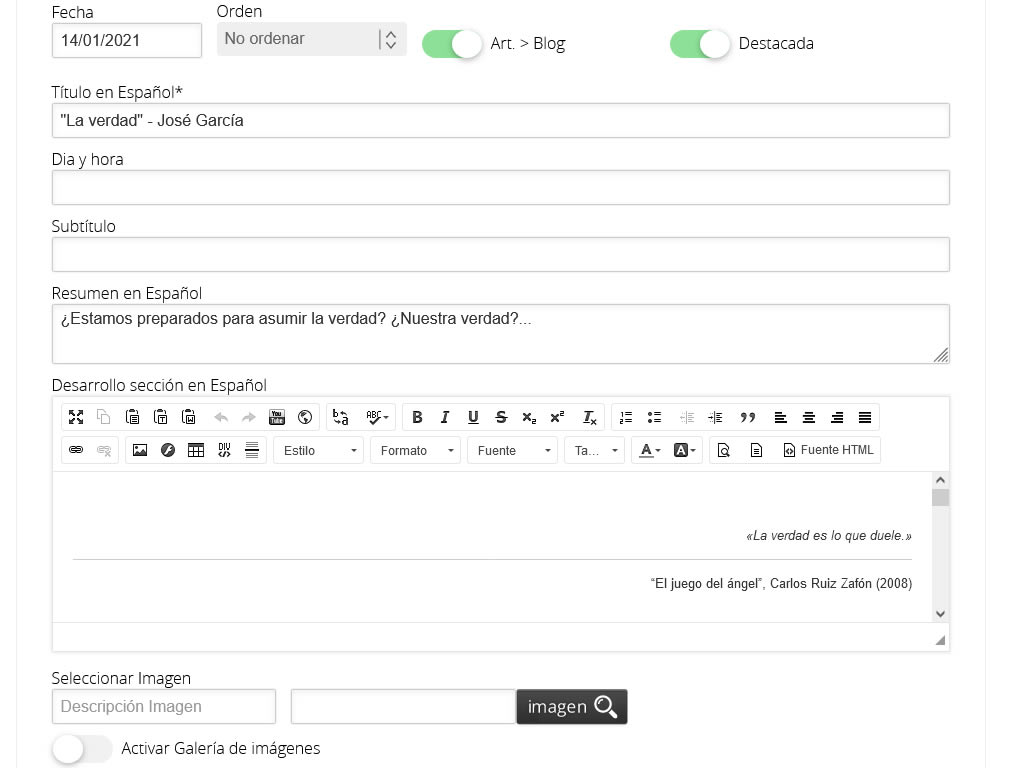Click the Subtítulo input field

point(500,255)
